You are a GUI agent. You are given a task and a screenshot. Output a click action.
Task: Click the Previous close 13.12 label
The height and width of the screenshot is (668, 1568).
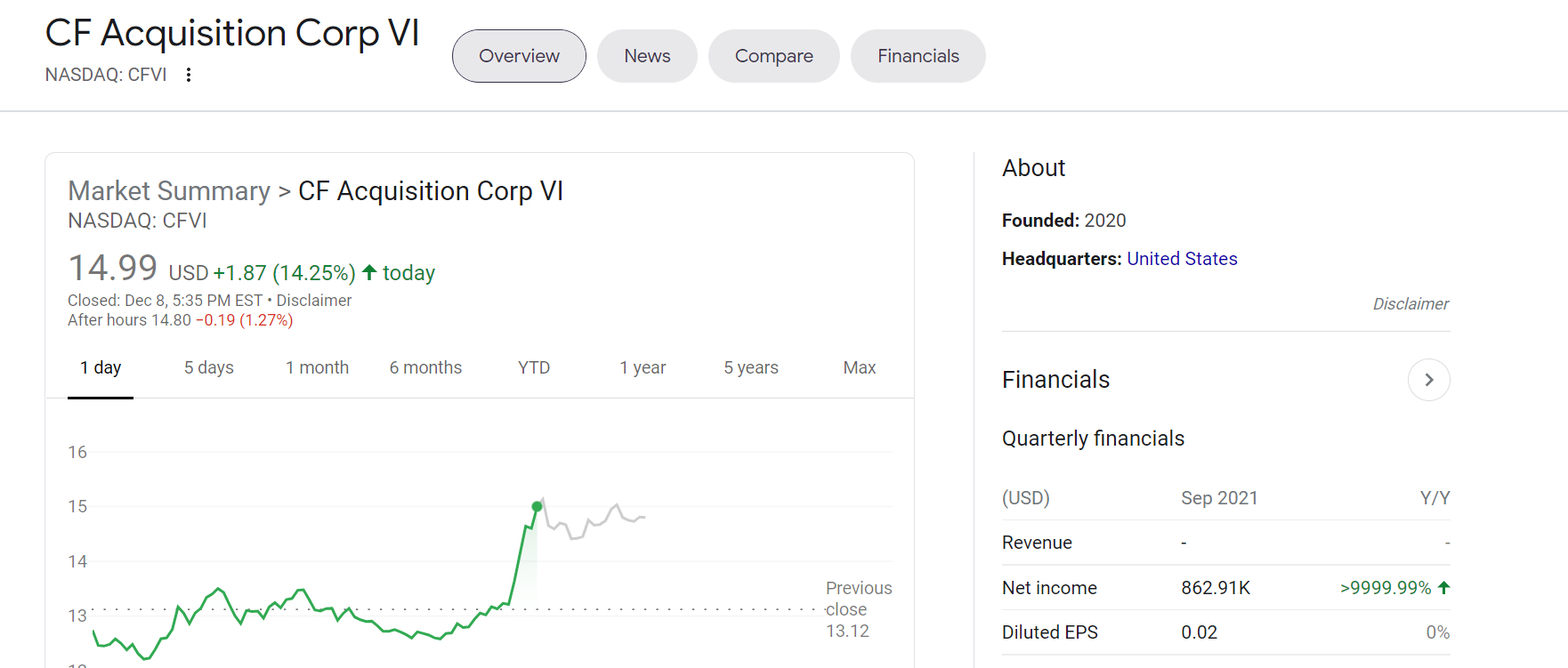point(858,609)
